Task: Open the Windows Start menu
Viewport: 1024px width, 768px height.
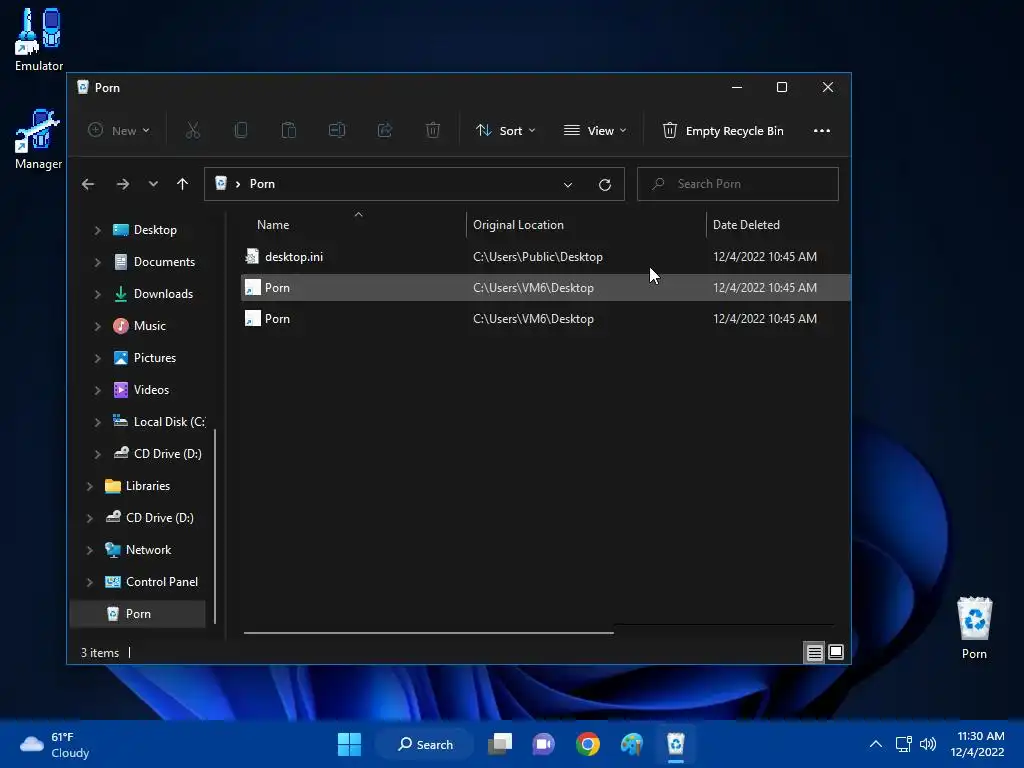Action: click(x=349, y=744)
